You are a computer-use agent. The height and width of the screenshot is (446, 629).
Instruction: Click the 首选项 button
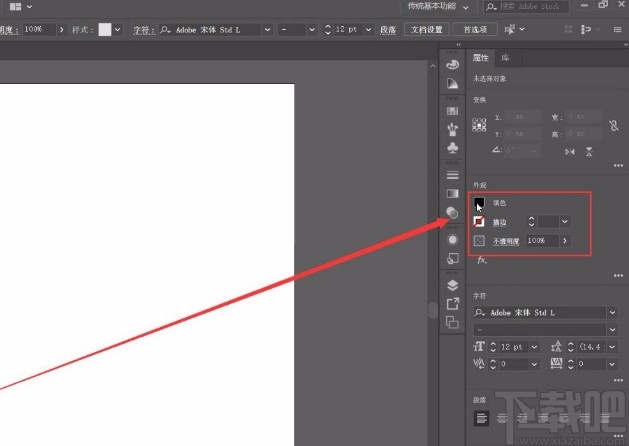pyautogui.click(x=475, y=30)
